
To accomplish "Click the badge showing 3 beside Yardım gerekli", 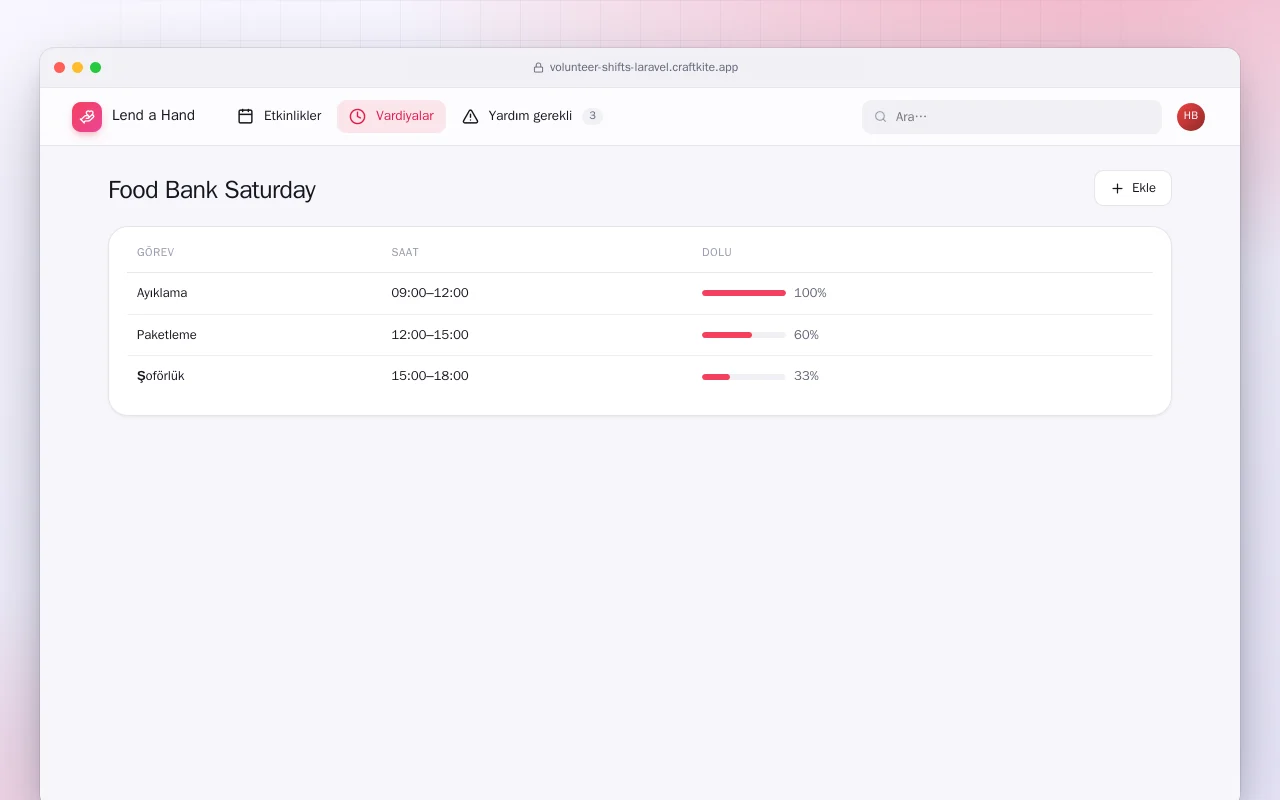I will [x=592, y=116].
